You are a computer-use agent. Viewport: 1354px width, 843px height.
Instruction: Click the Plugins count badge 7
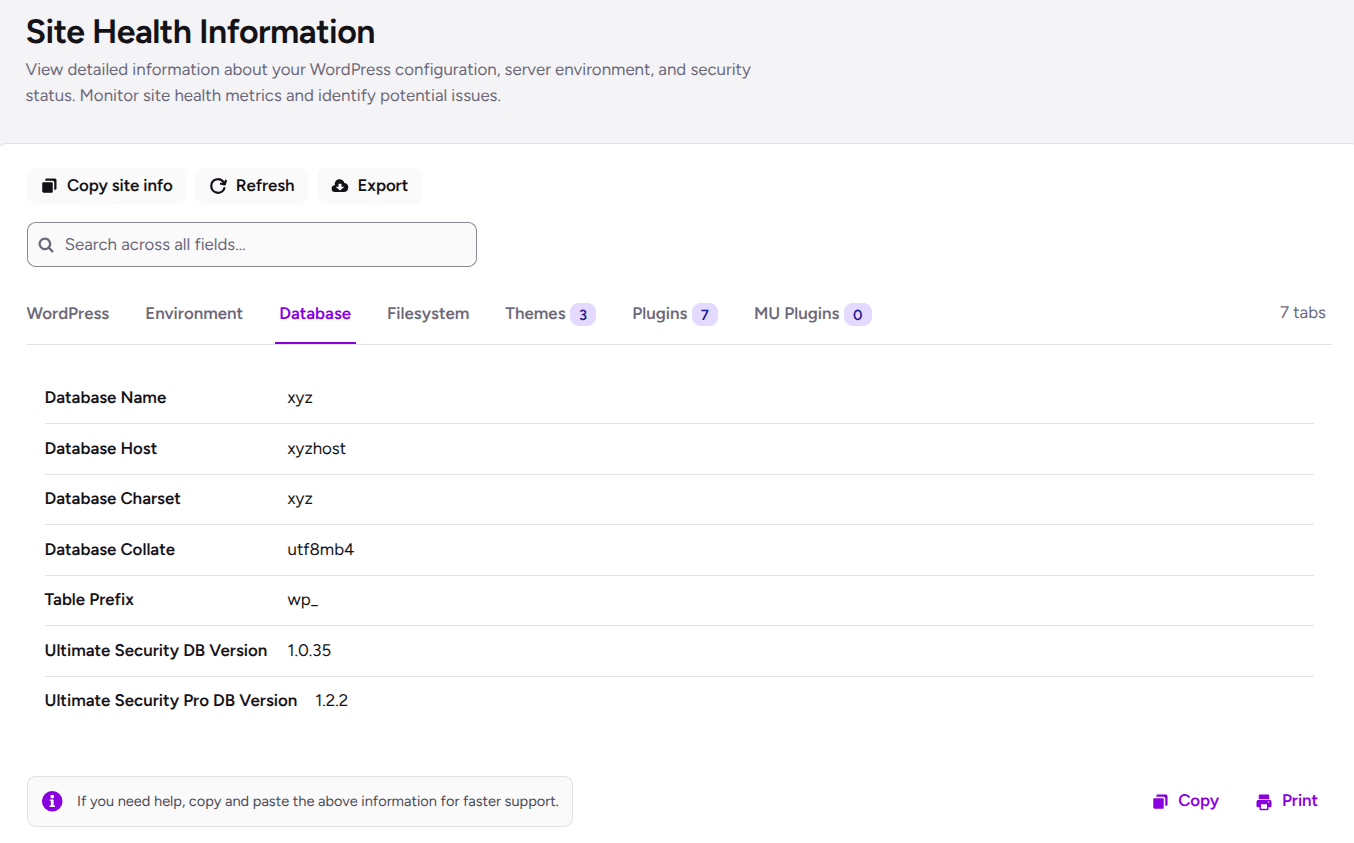tap(705, 315)
